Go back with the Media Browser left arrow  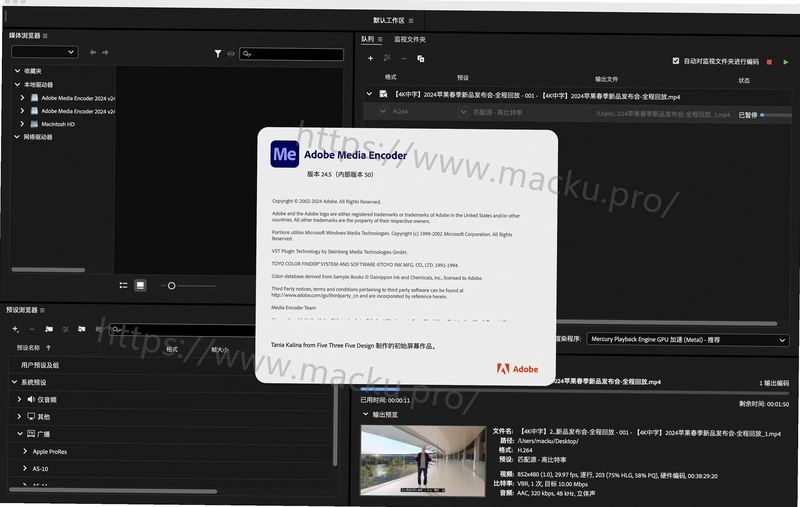93,52
